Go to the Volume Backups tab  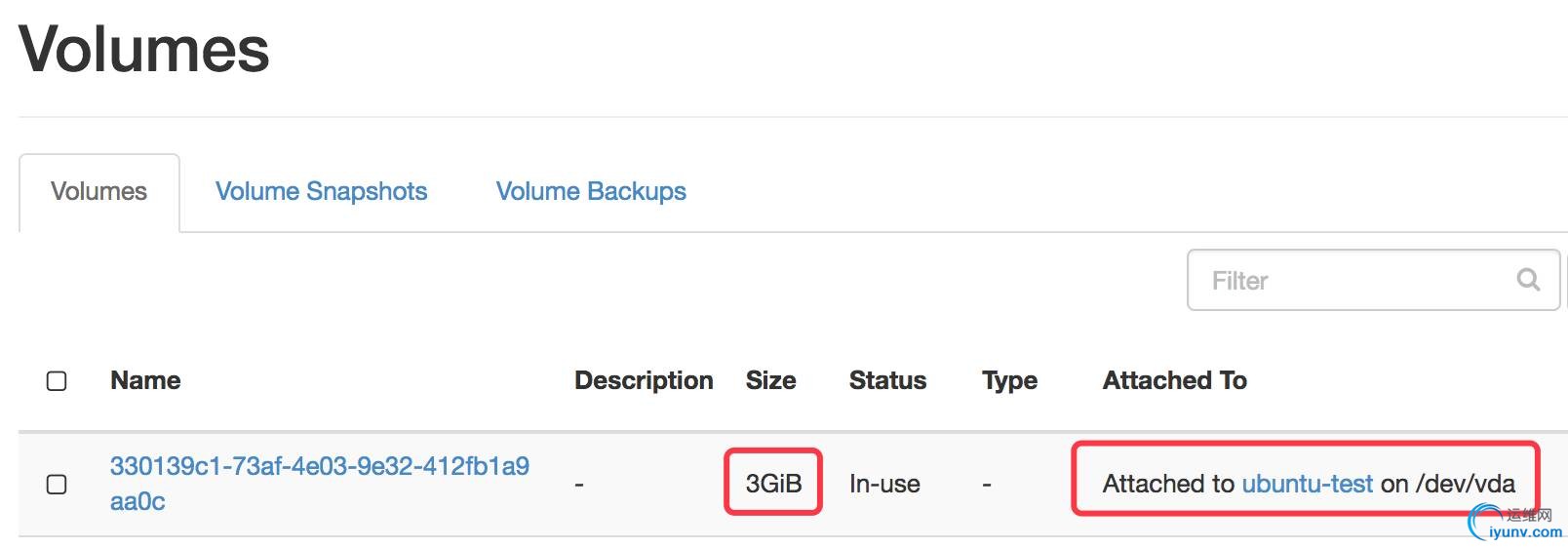point(591,191)
